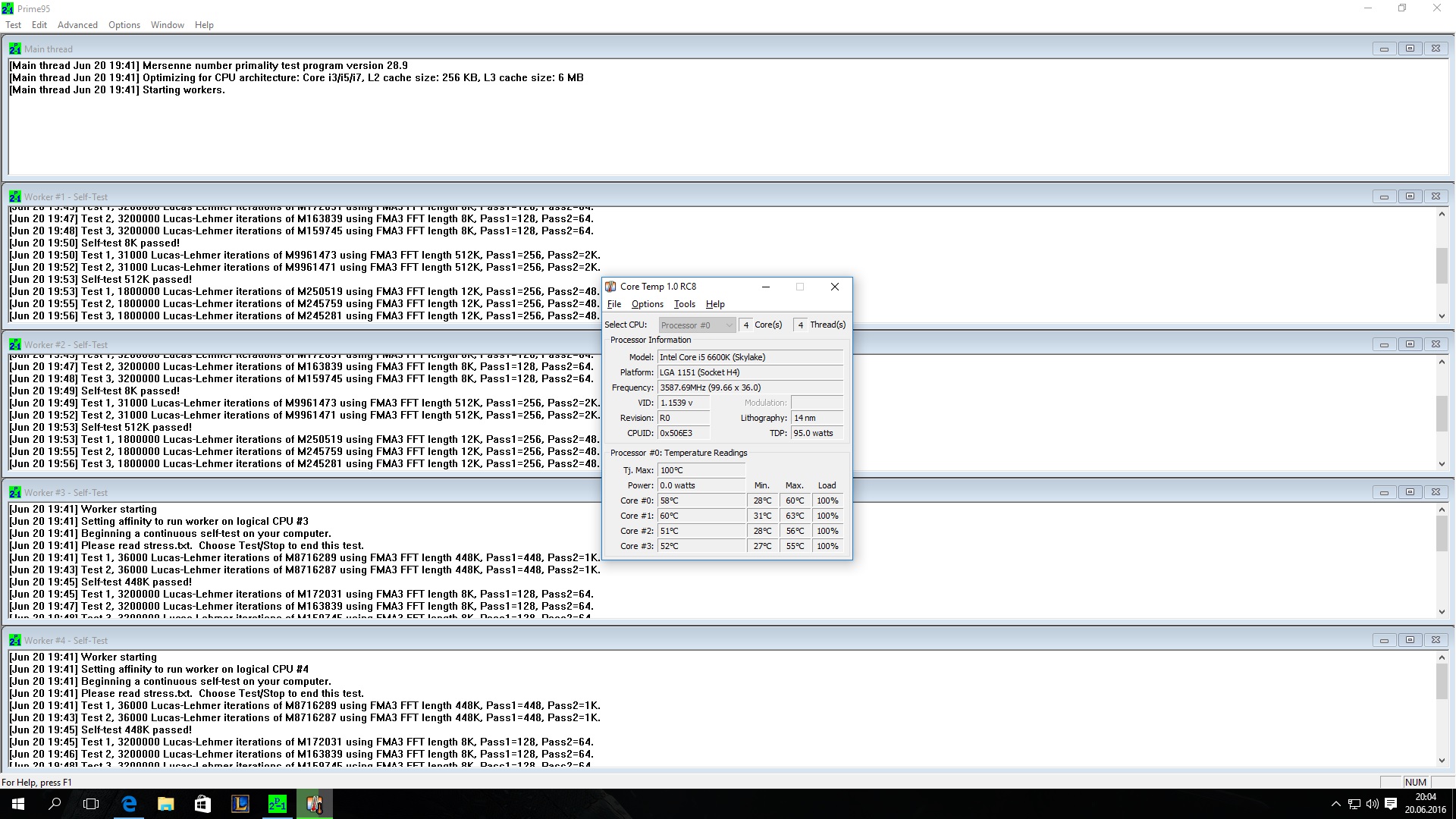This screenshot has height=819, width=1456.
Task: Click the Core Temp title bar icon
Action: coord(610,287)
